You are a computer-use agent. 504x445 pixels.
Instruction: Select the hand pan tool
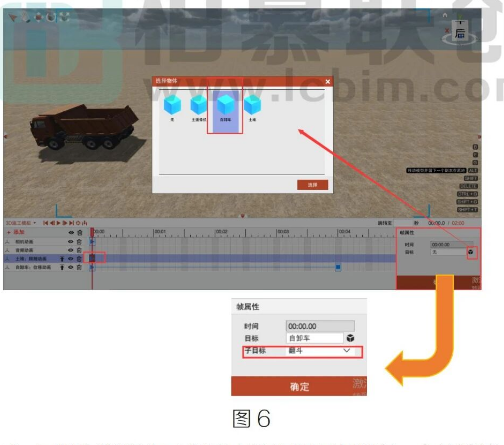pyautogui.click(x=26, y=17)
